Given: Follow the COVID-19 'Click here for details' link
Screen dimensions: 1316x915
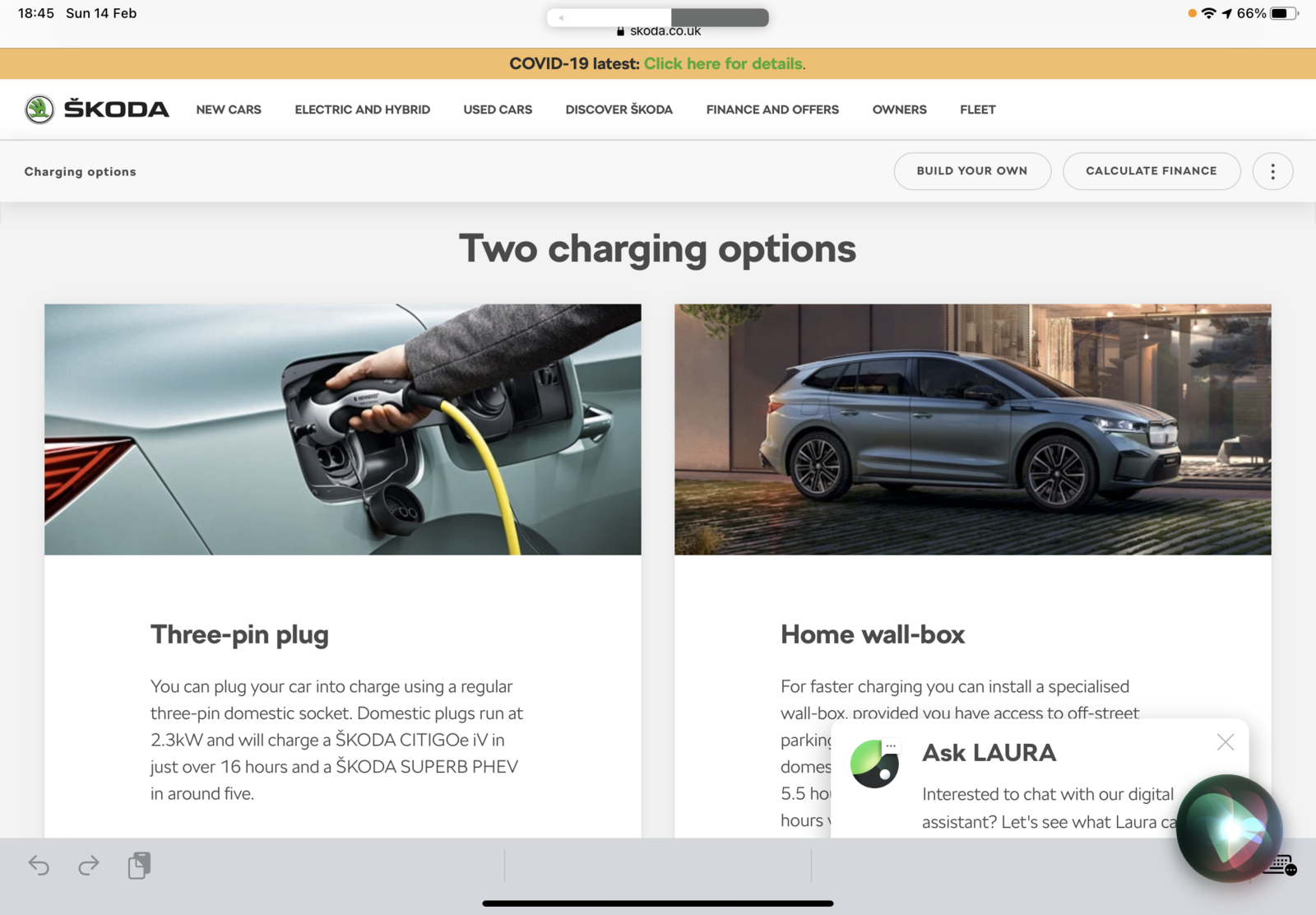Looking at the screenshot, I should click(723, 64).
